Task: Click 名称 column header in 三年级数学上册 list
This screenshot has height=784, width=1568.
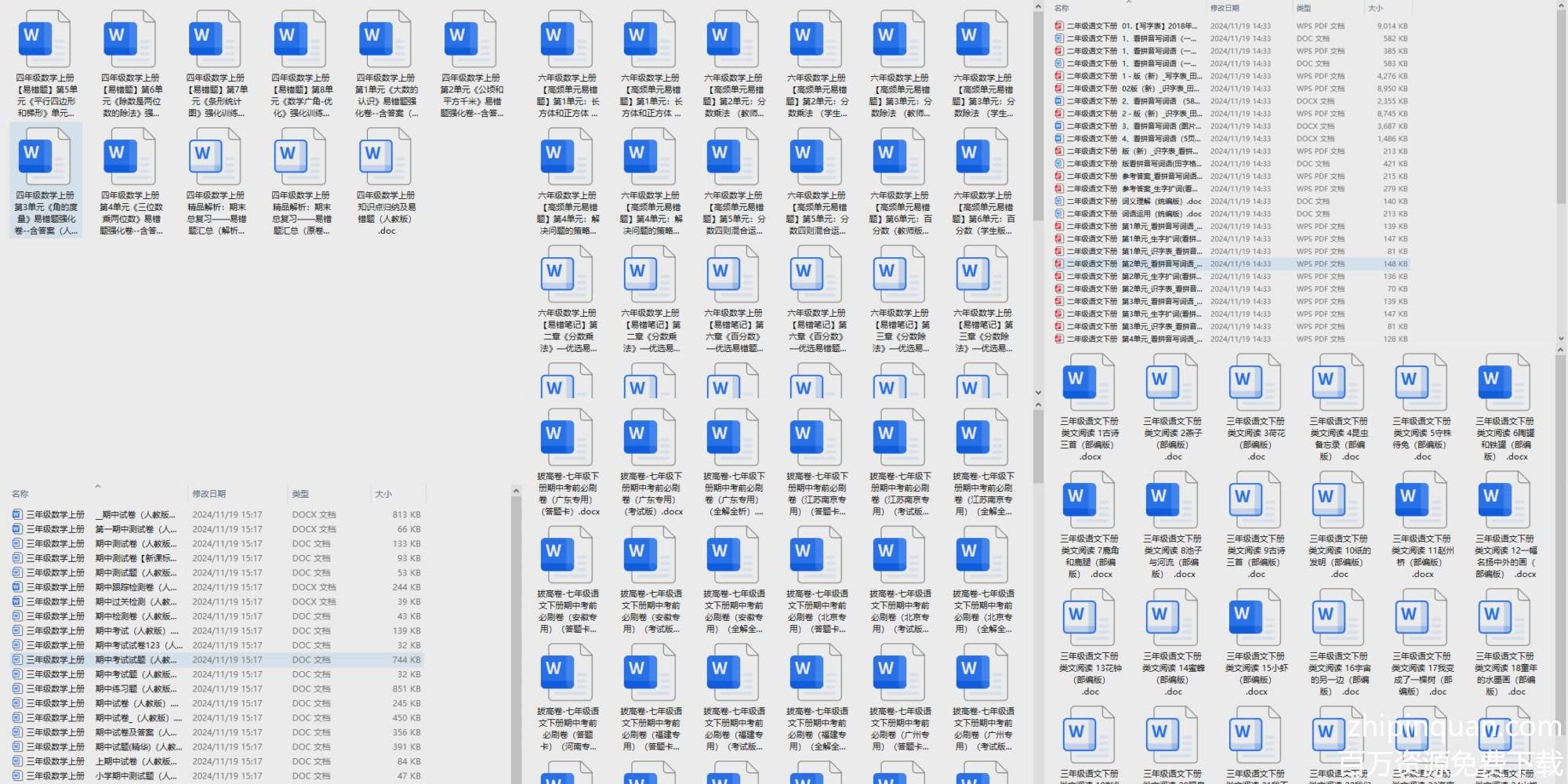Action: [20, 494]
